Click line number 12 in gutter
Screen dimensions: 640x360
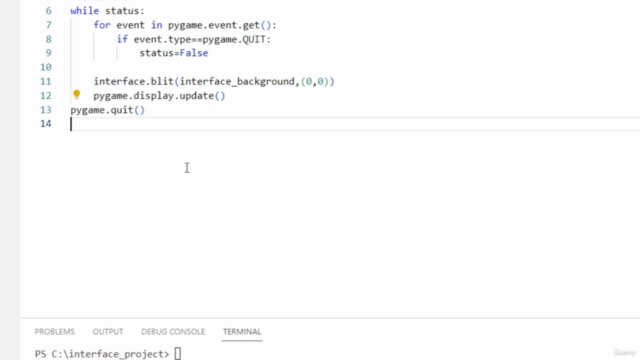click(x=46, y=96)
